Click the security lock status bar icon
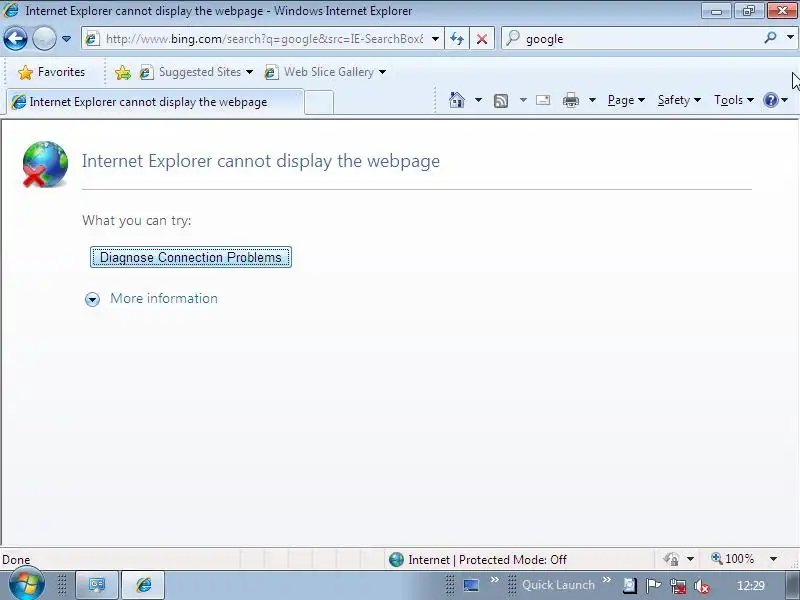Screen dimensions: 800x600 [x=671, y=559]
